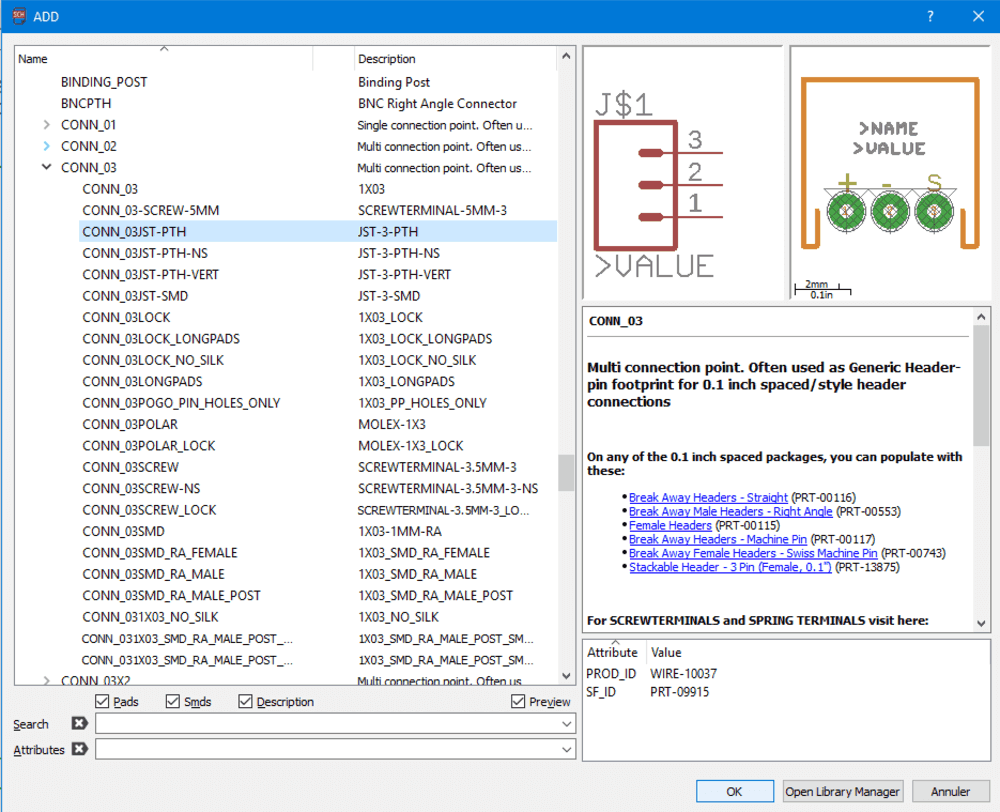The width and height of the screenshot is (1000, 812).
Task: Click the list scrollbar's up arrow
Action: point(566,56)
